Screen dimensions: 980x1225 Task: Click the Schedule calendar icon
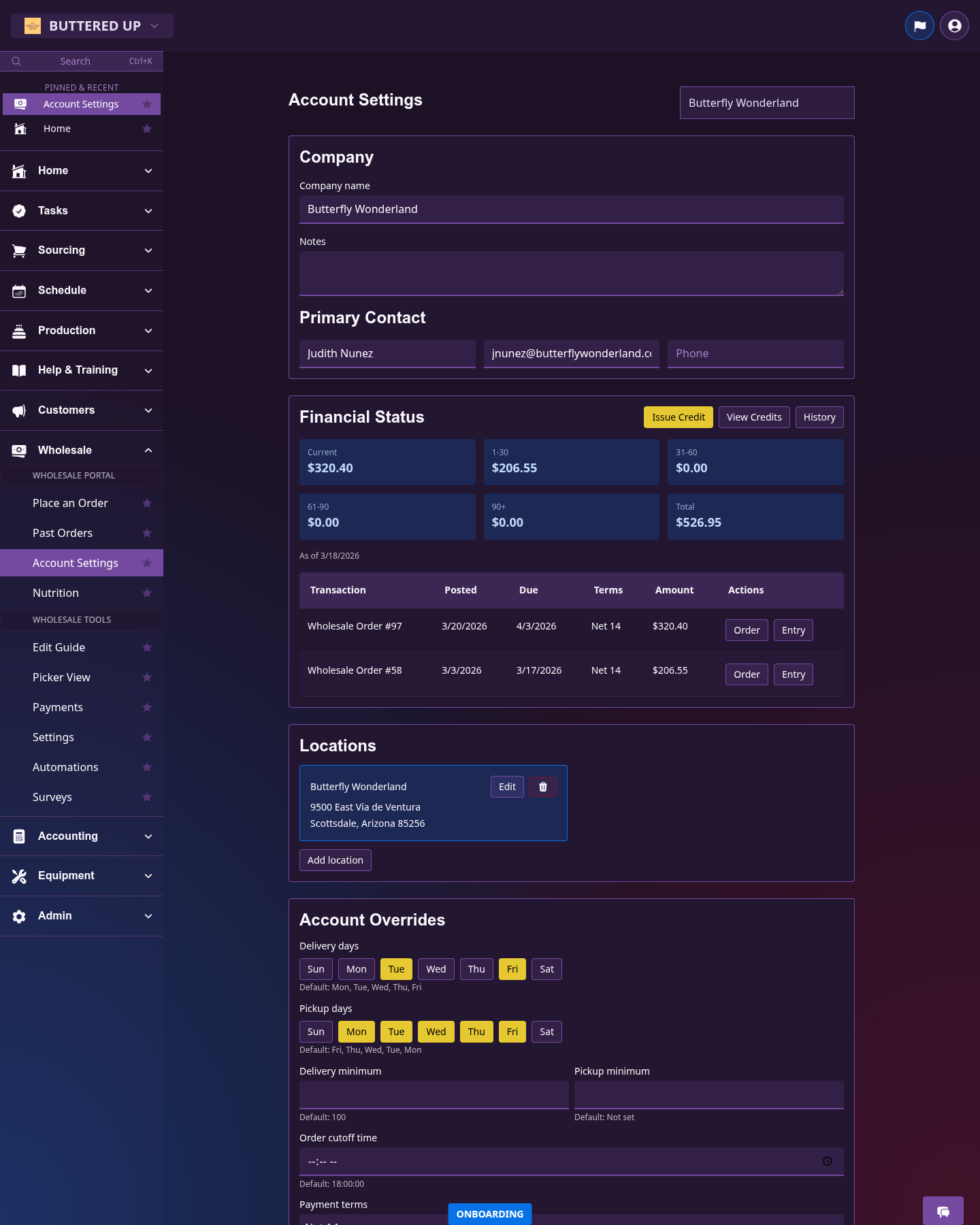[19, 291]
